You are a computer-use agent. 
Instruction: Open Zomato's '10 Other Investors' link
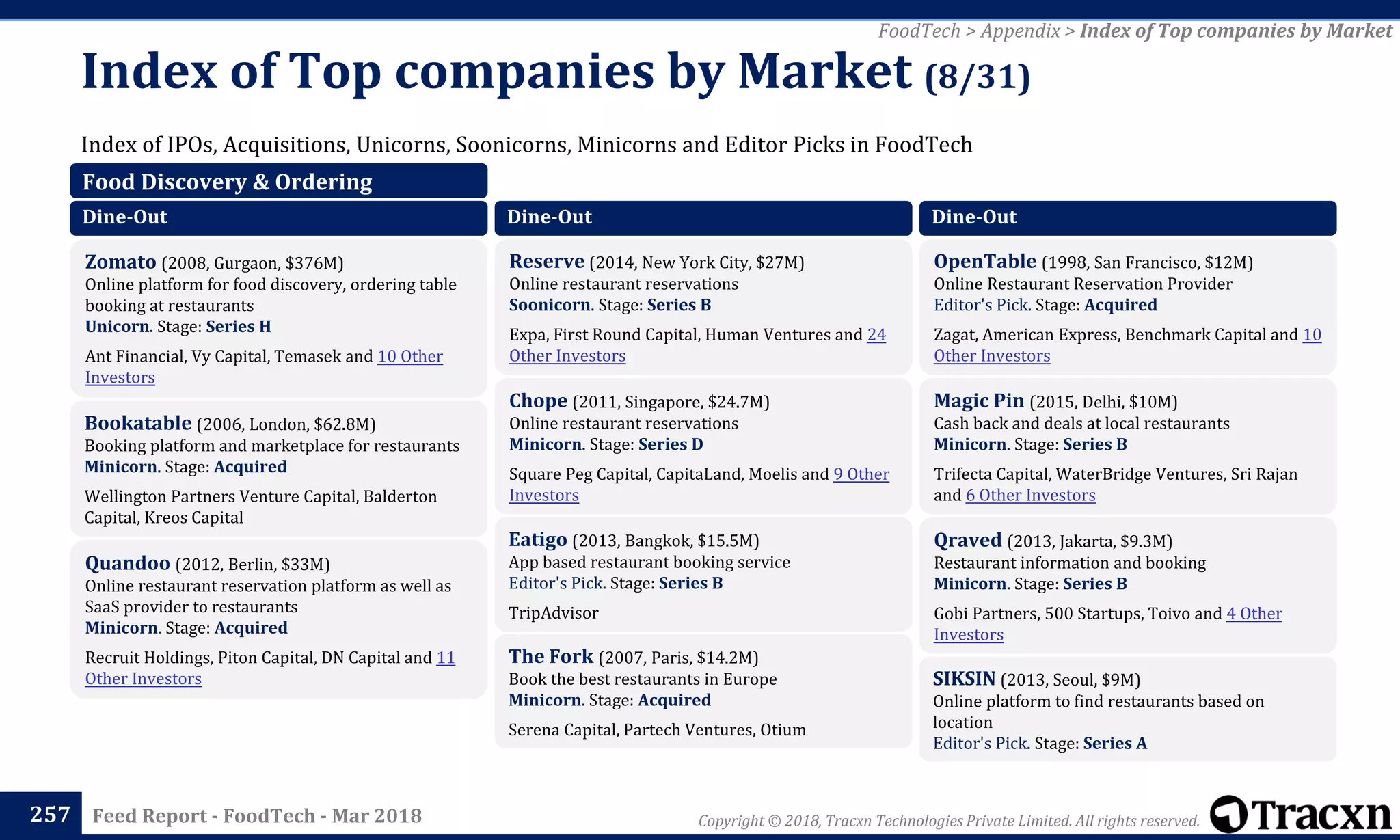pyautogui.click(x=409, y=357)
